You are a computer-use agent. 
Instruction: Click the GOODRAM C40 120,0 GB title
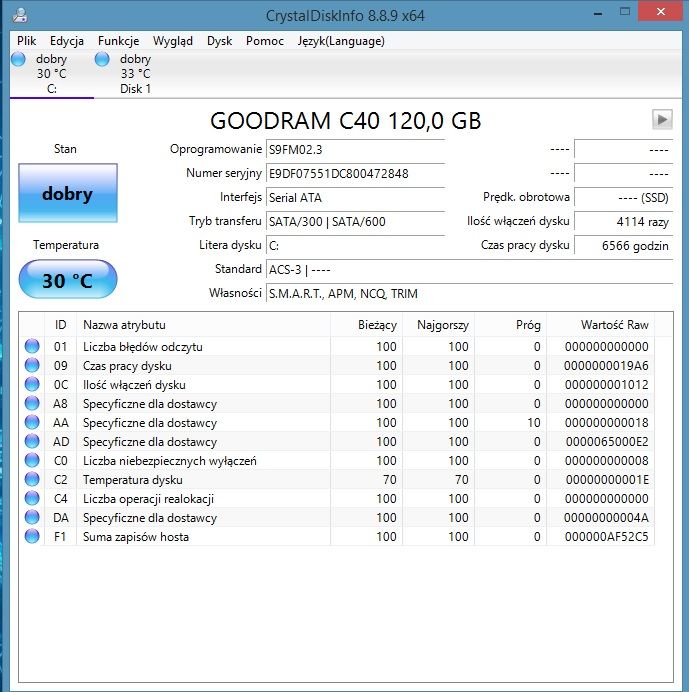345,120
